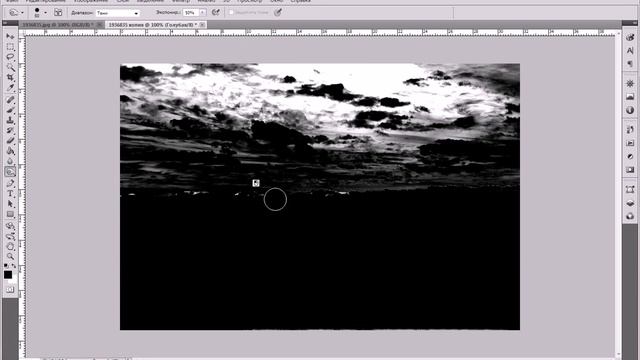This screenshot has height=360, width=640.
Task: Open the Brush Presets panel icon
Action: 630,130
